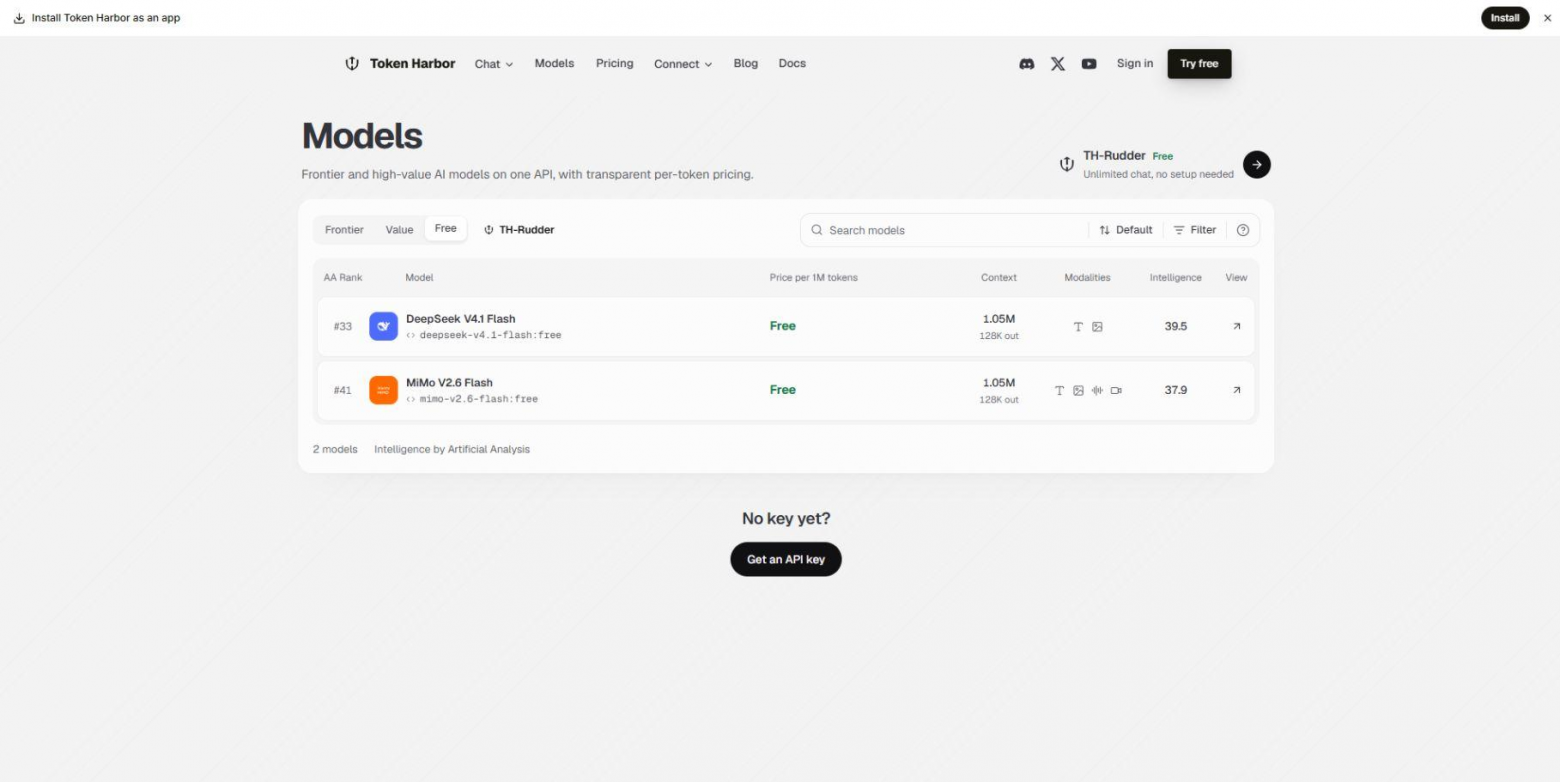Click DeepSeek text modality icon
The height and width of the screenshot is (782, 1560).
[1078, 327]
